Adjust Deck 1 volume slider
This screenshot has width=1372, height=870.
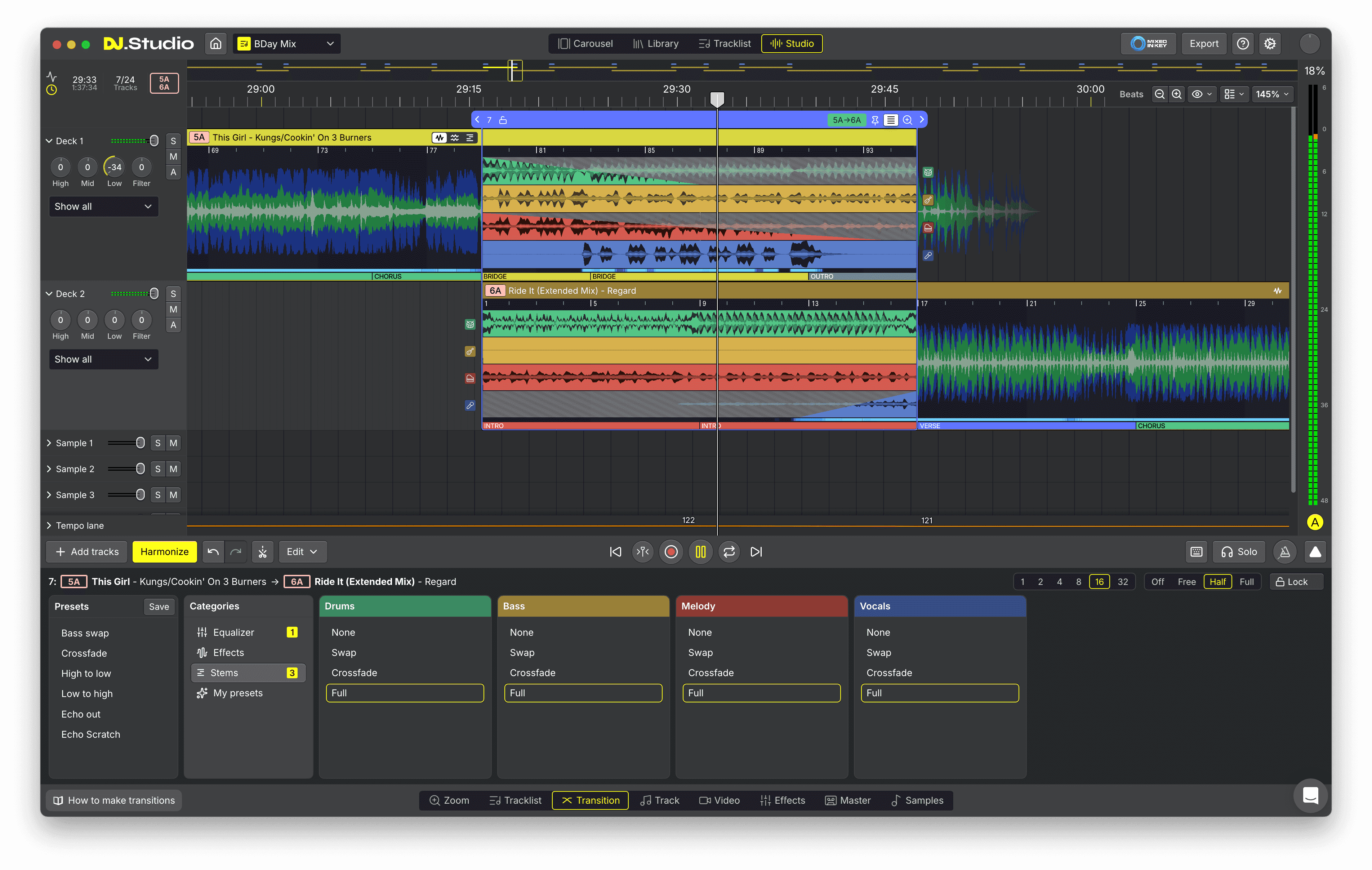pyautogui.click(x=154, y=141)
